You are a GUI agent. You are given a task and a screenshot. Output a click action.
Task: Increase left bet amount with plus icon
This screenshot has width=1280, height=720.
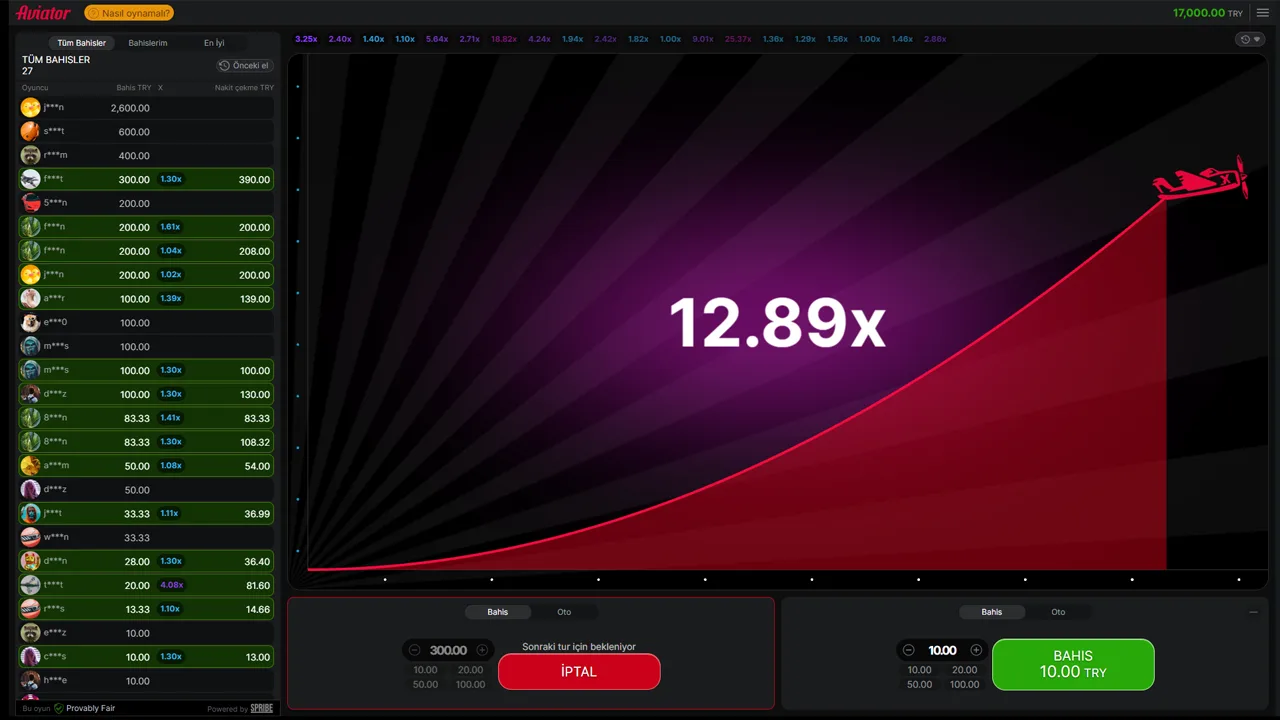pyautogui.click(x=482, y=650)
